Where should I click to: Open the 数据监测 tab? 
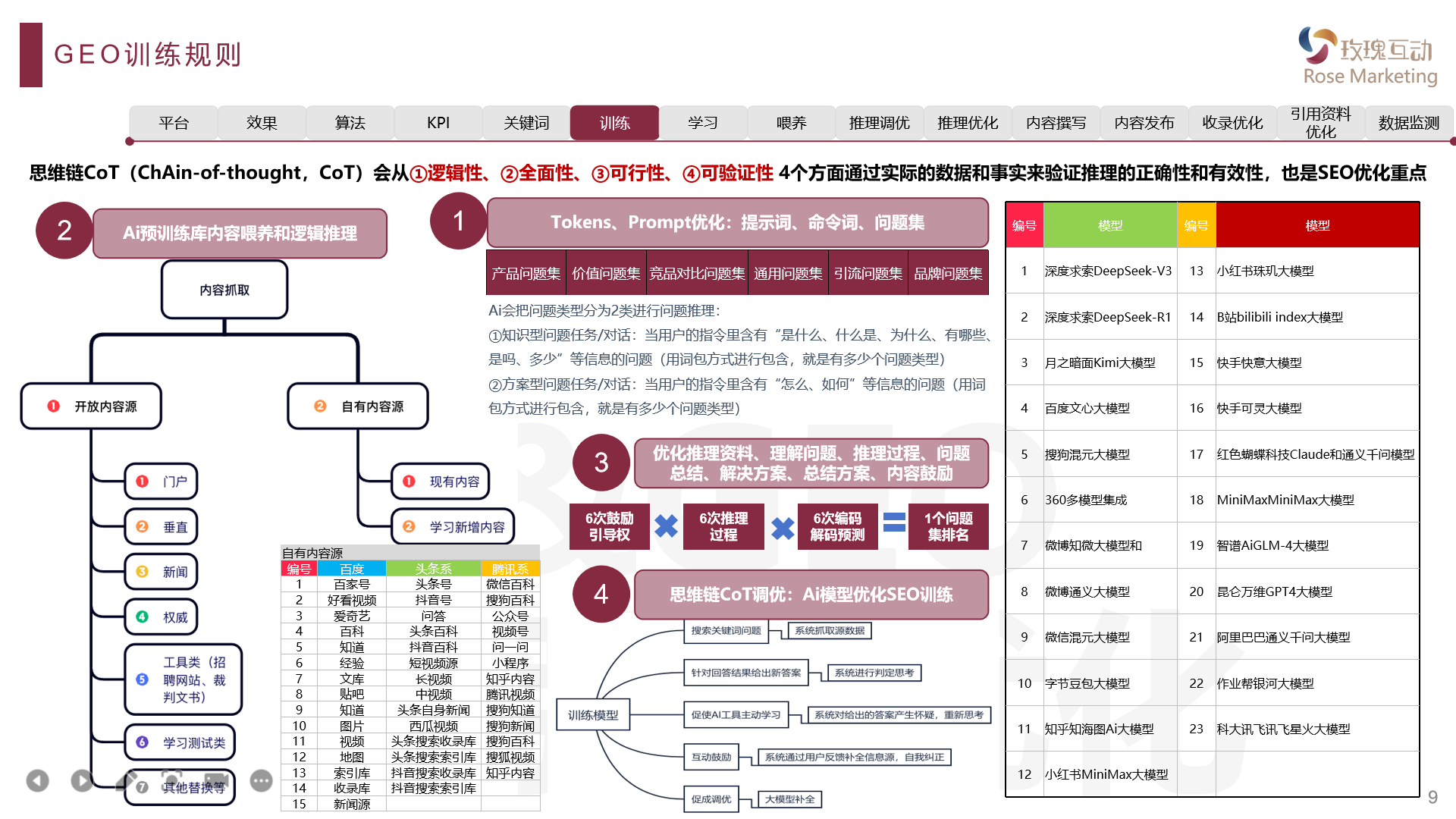point(1408,123)
